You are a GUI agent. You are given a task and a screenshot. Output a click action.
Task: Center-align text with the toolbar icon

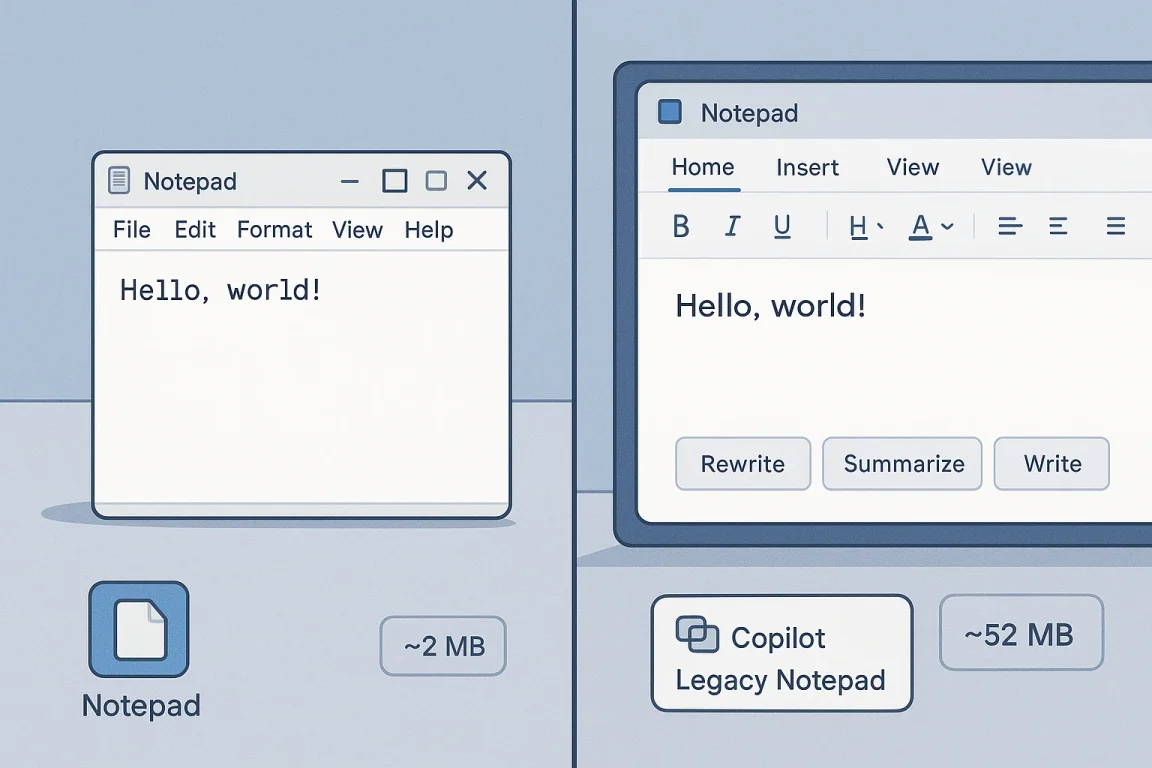(x=1058, y=226)
